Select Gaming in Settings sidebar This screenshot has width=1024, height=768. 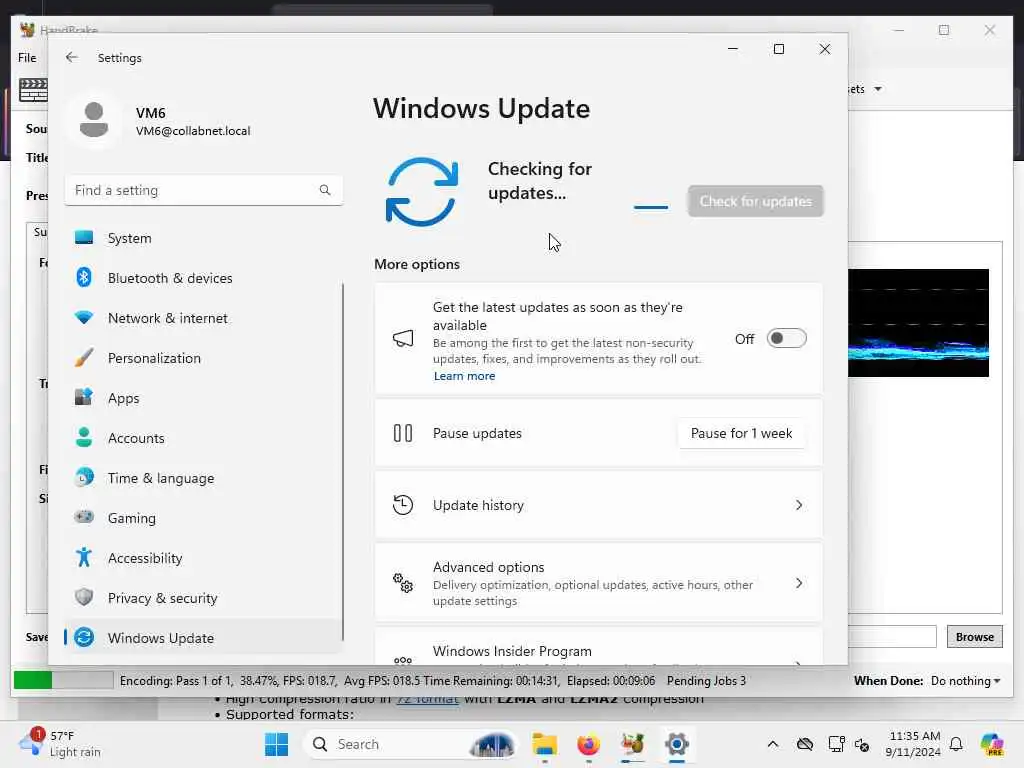pos(204,517)
